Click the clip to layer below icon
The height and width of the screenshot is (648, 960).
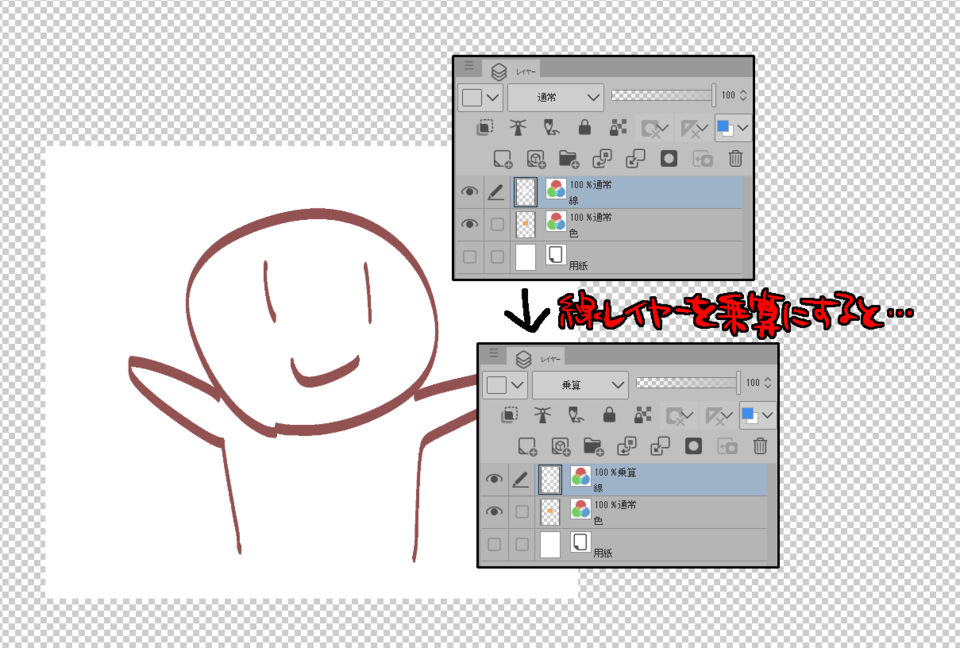point(485,128)
